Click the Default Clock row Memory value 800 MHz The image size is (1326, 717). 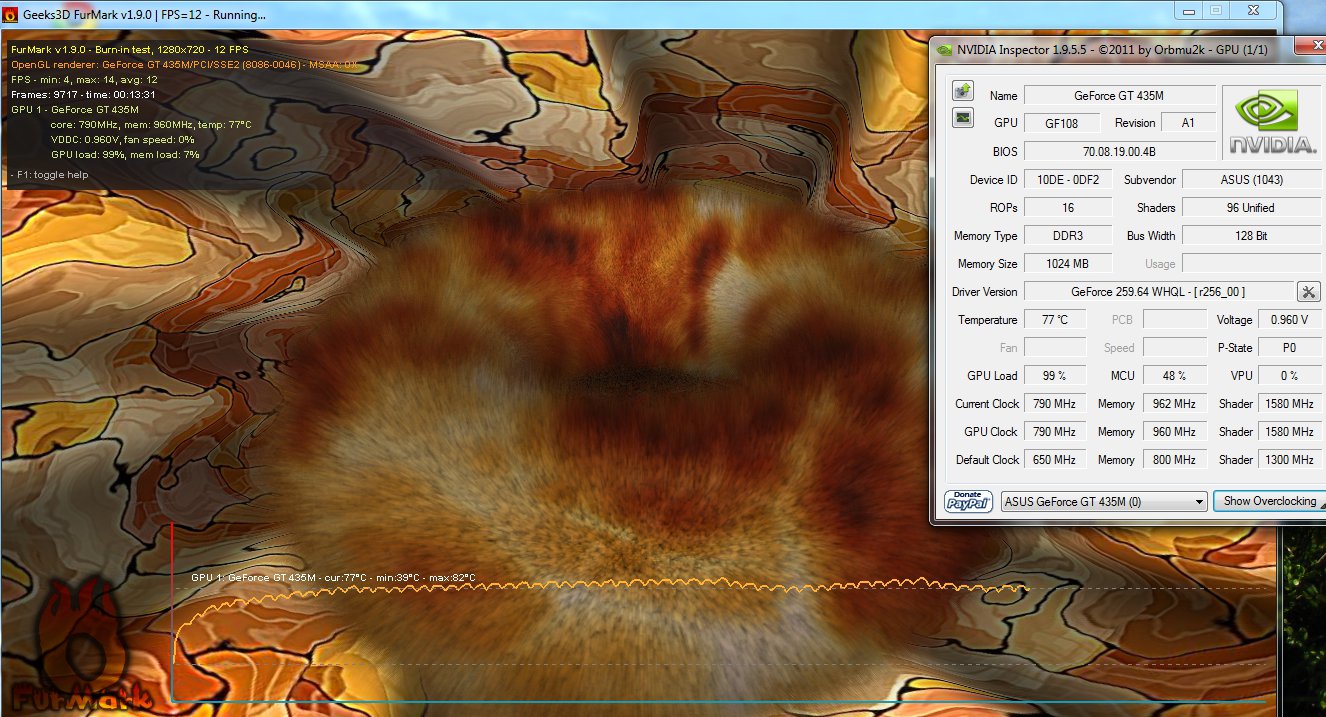(1175, 460)
